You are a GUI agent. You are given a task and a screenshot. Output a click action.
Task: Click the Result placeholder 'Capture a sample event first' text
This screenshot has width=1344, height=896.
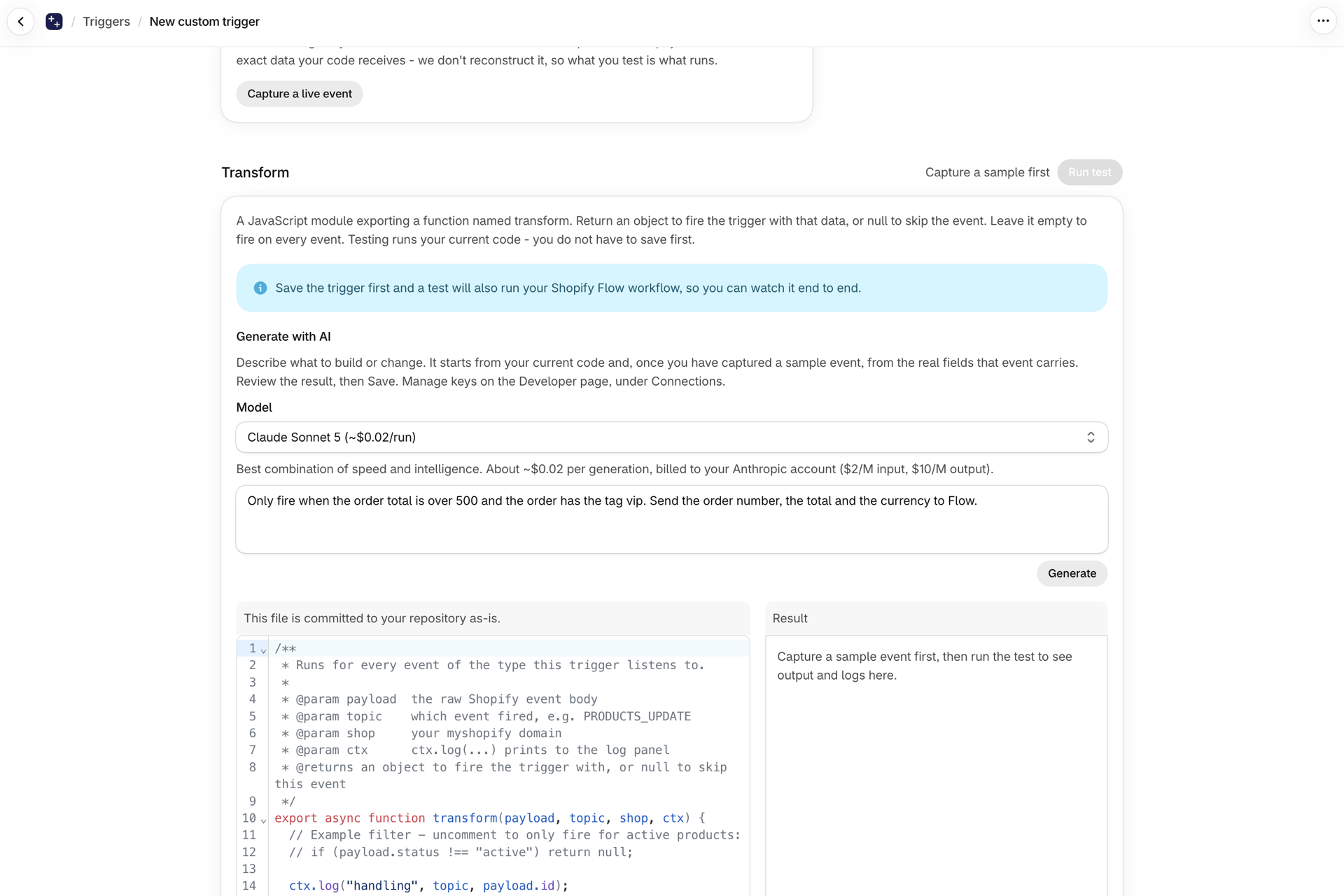924,666
